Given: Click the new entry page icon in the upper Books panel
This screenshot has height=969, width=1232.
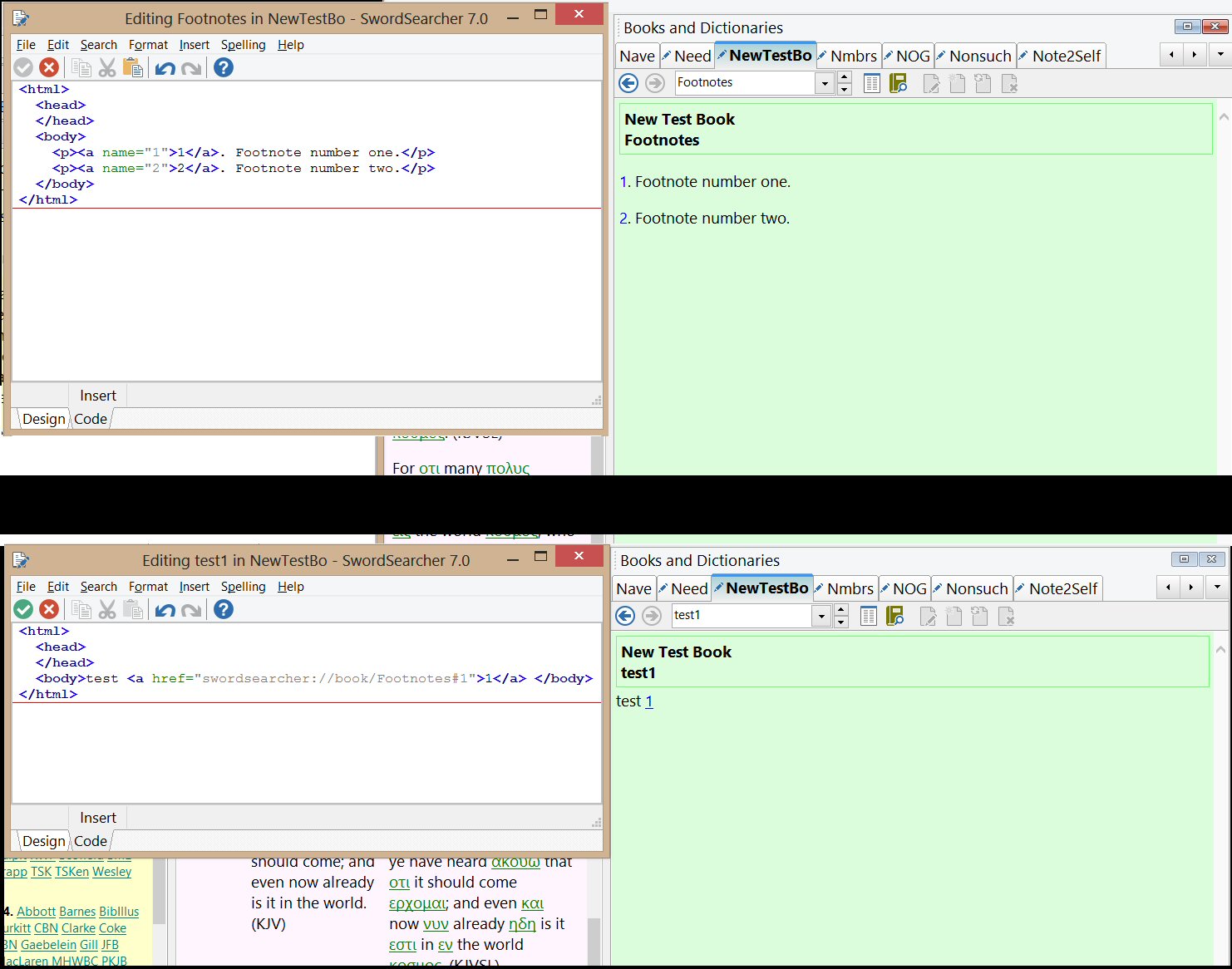Looking at the screenshot, I should tap(958, 83).
